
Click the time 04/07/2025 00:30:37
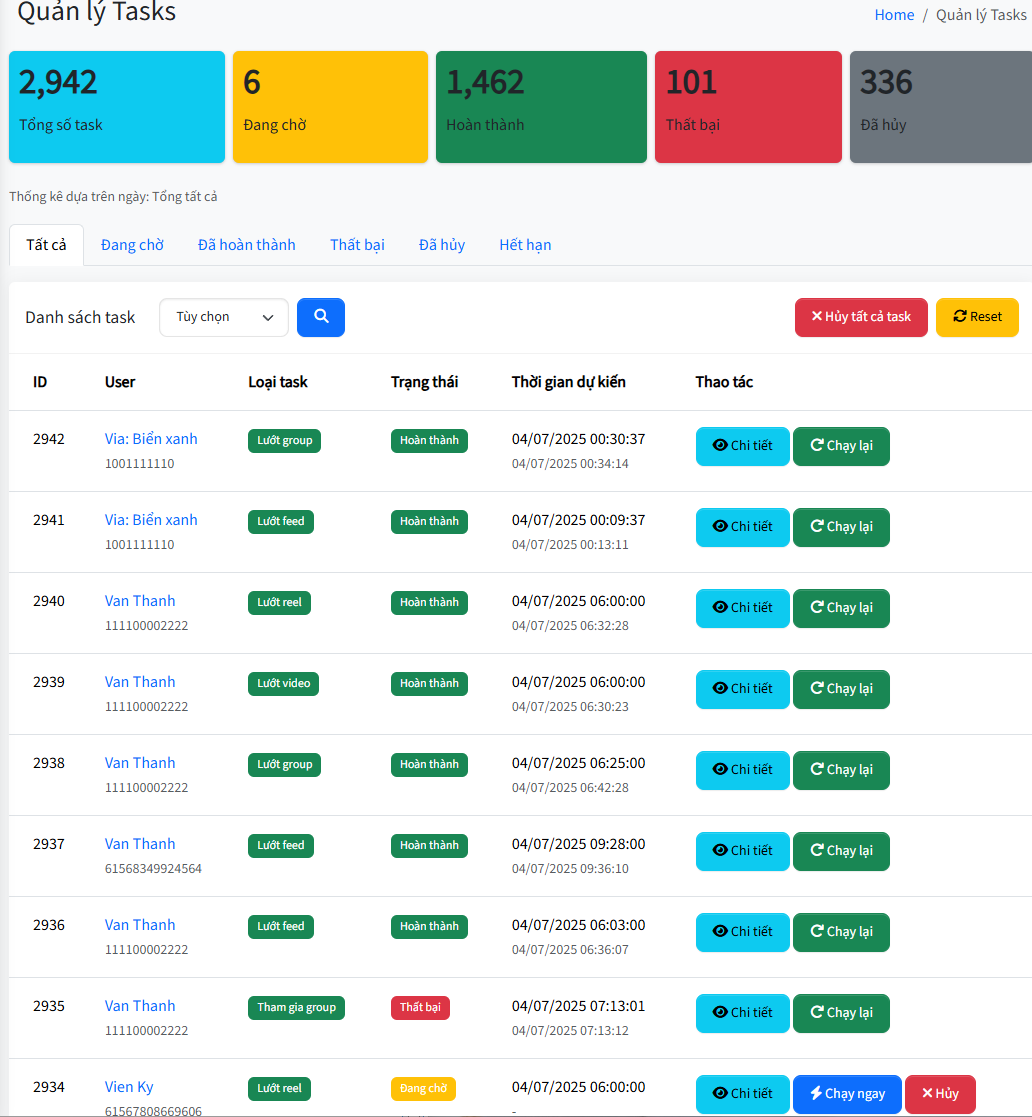tap(578, 439)
